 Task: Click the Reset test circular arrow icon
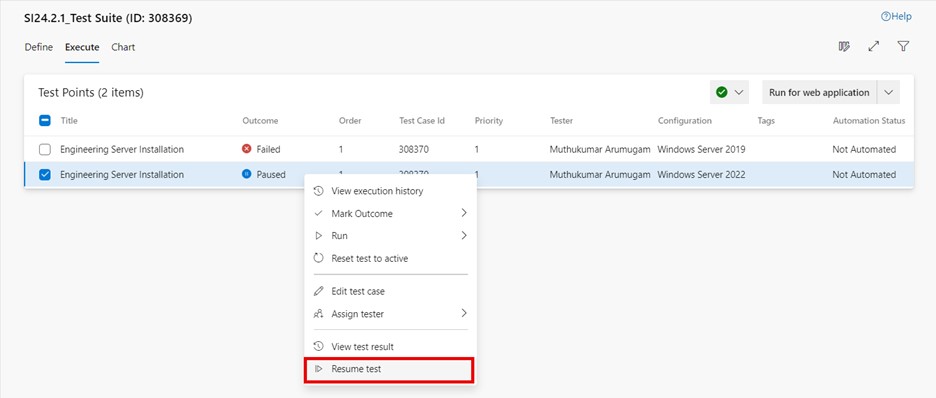coord(319,258)
